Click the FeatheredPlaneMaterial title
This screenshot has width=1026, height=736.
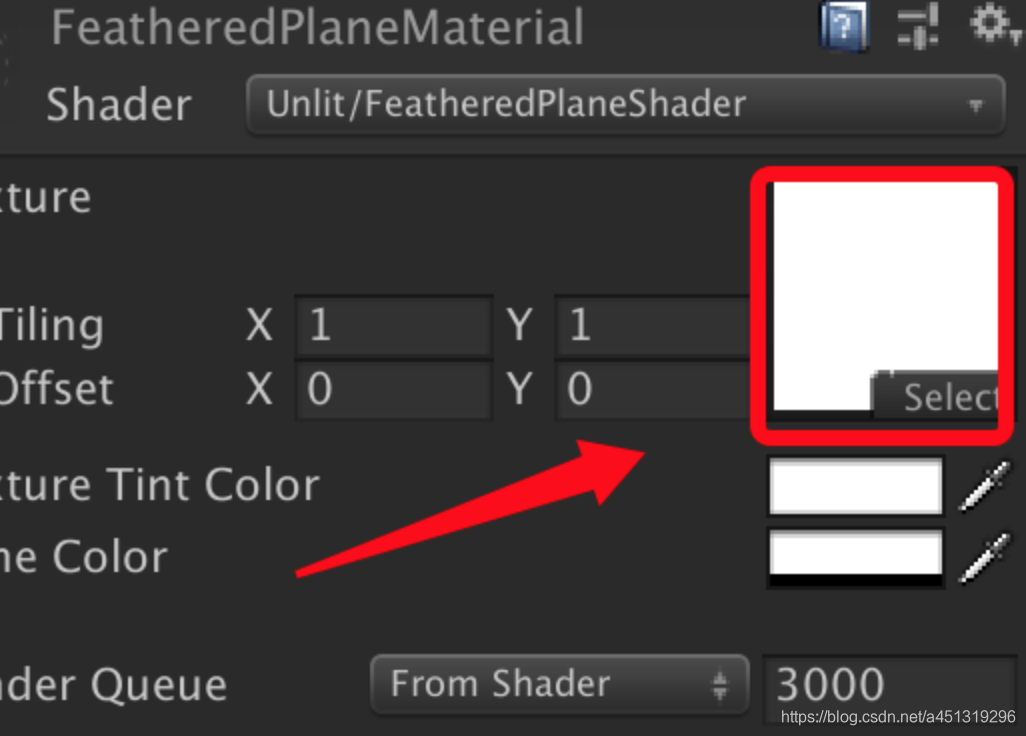317,27
